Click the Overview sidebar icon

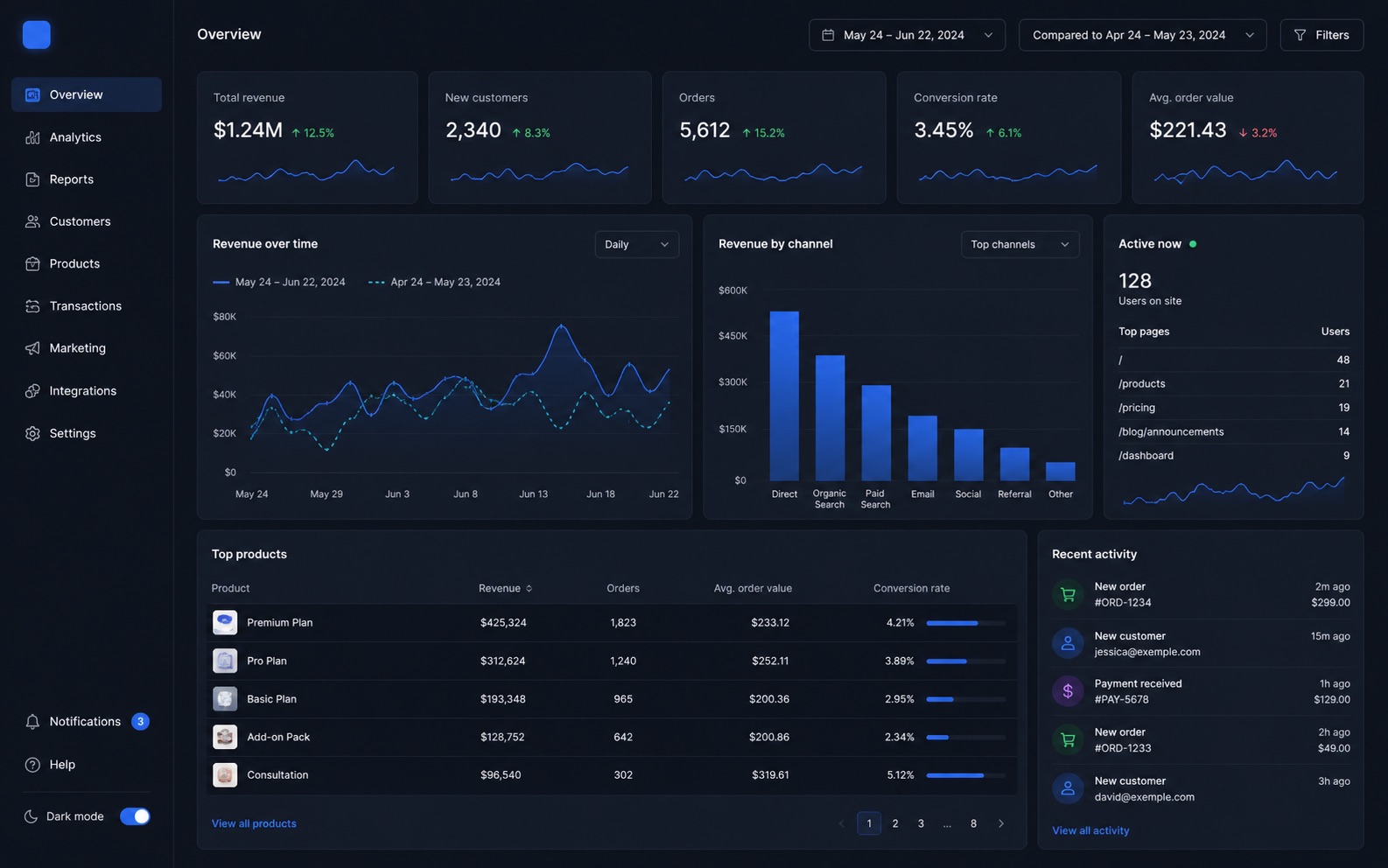pyautogui.click(x=32, y=94)
